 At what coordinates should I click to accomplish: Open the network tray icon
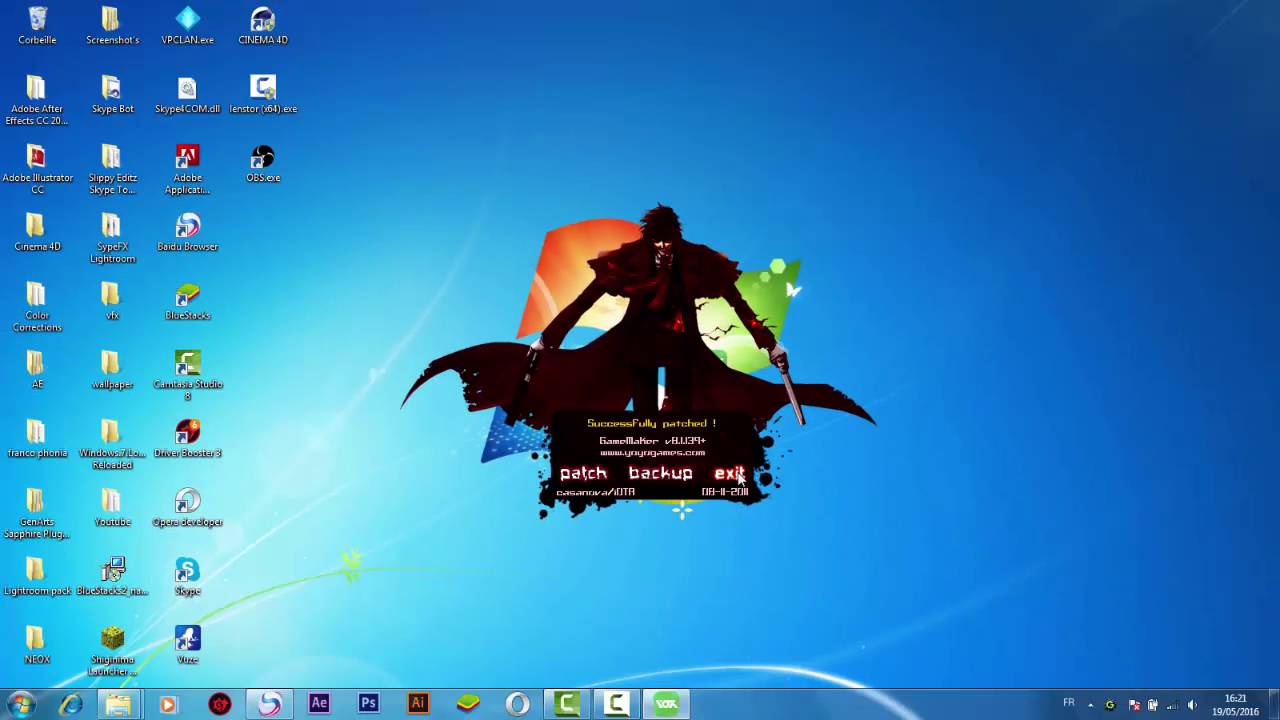(1172, 705)
